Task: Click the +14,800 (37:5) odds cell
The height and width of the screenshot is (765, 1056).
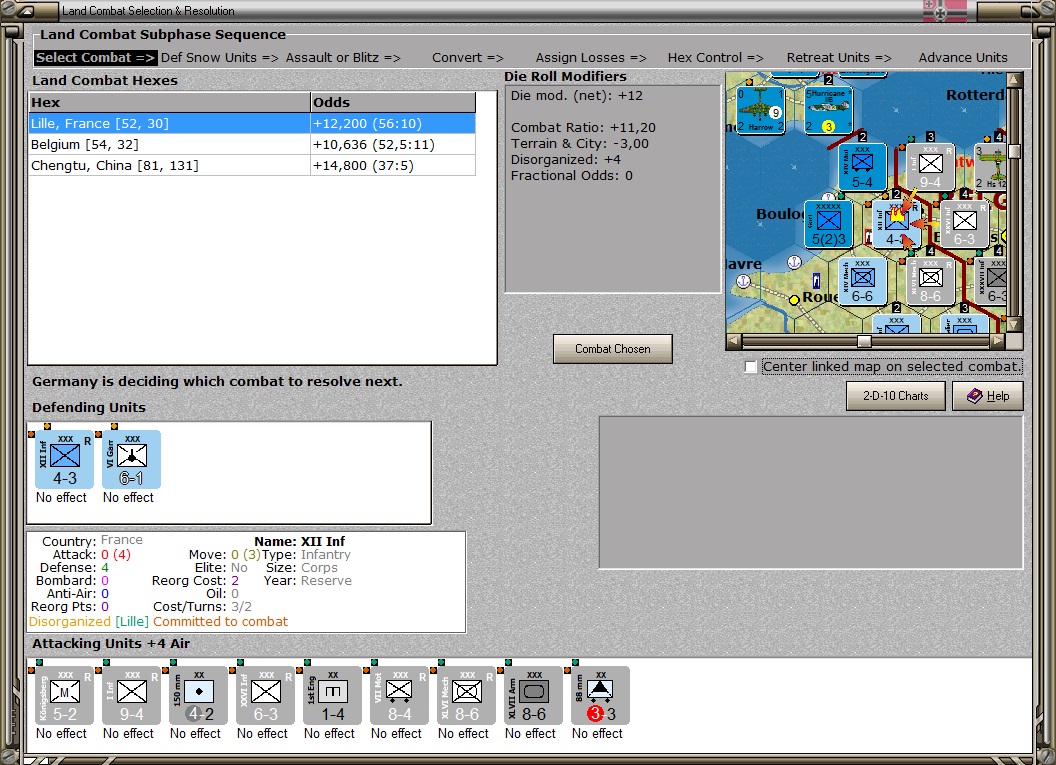Action: click(x=393, y=165)
